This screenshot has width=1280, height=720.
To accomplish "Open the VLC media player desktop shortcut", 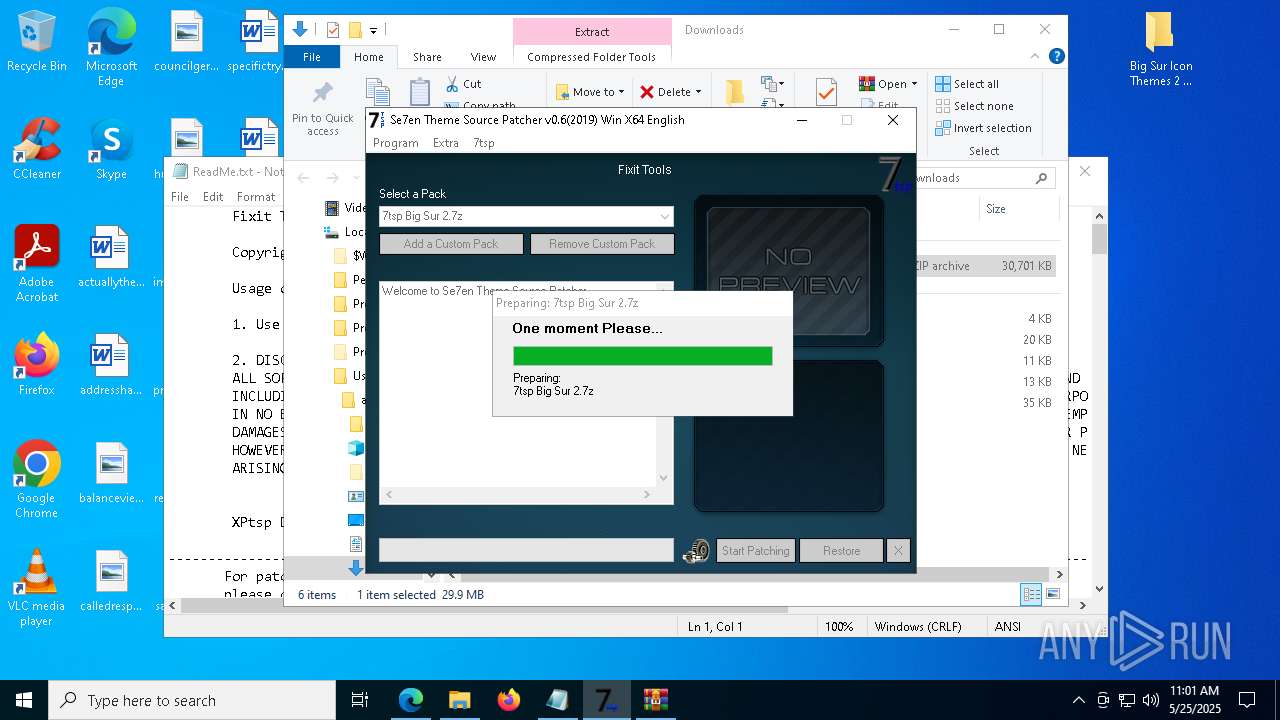I will [37, 587].
